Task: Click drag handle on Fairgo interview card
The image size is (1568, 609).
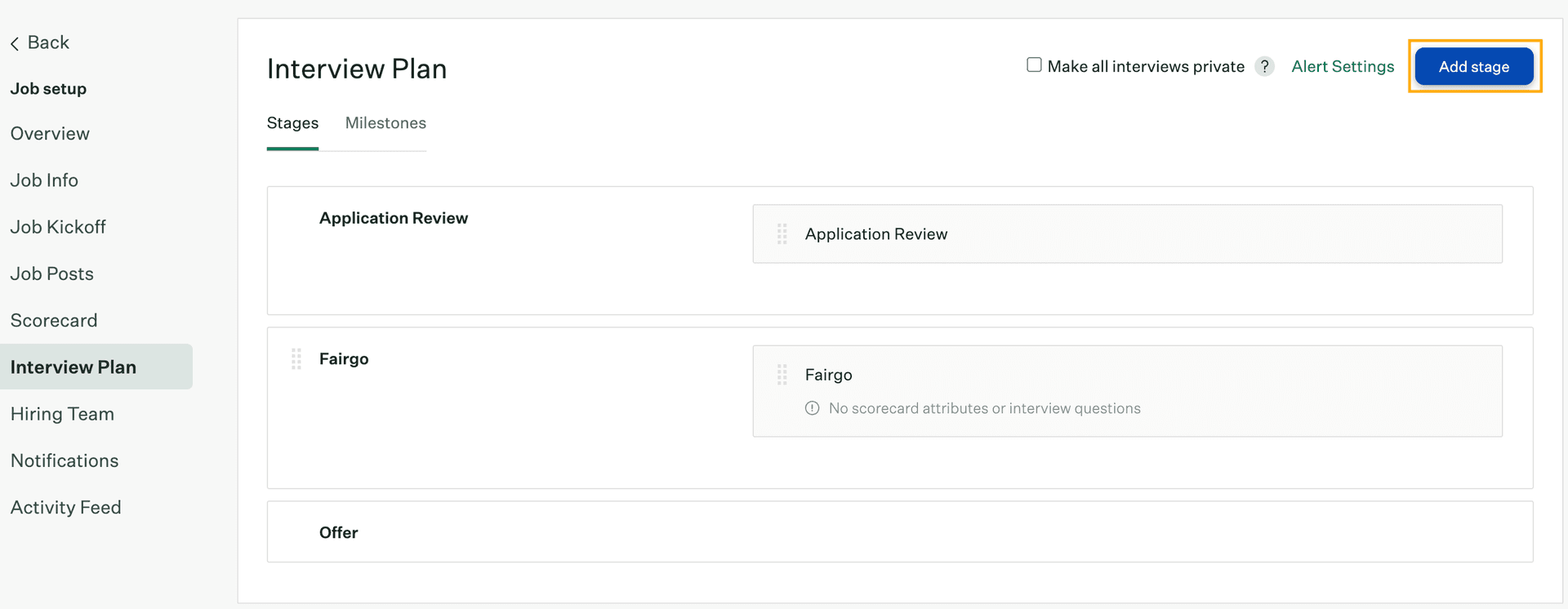Action: tap(782, 375)
